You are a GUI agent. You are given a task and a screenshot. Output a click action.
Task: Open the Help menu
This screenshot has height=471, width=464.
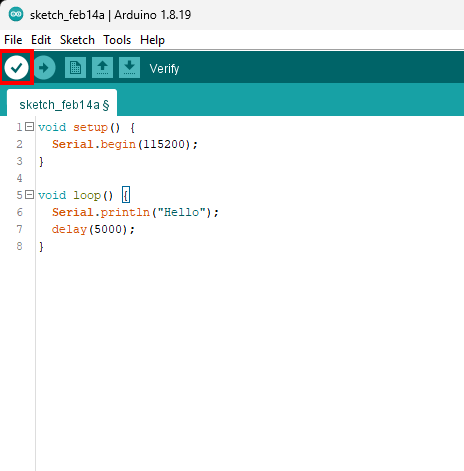click(152, 40)
